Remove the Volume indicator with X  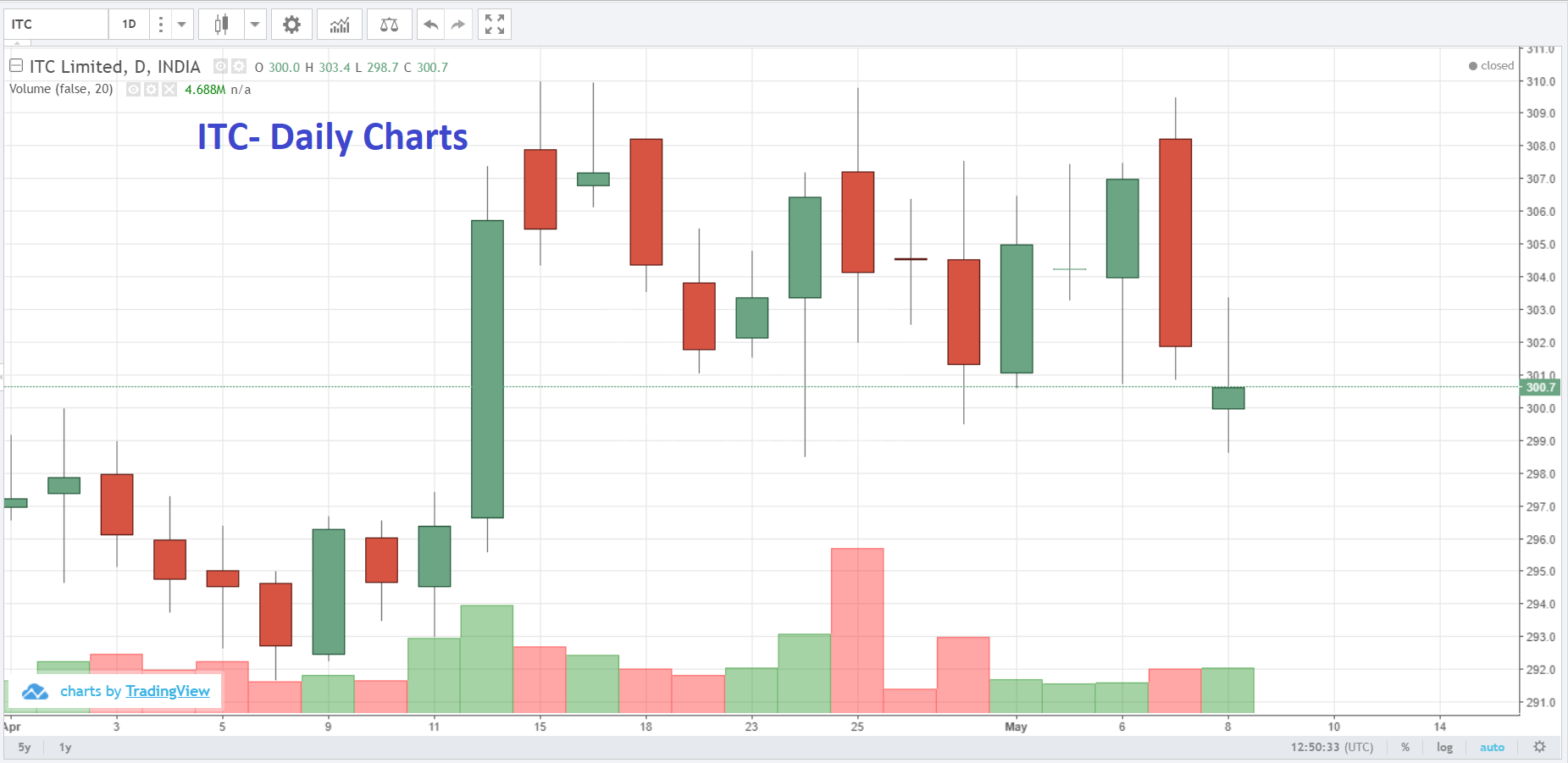pyautogui.click(x=169, y=89)
